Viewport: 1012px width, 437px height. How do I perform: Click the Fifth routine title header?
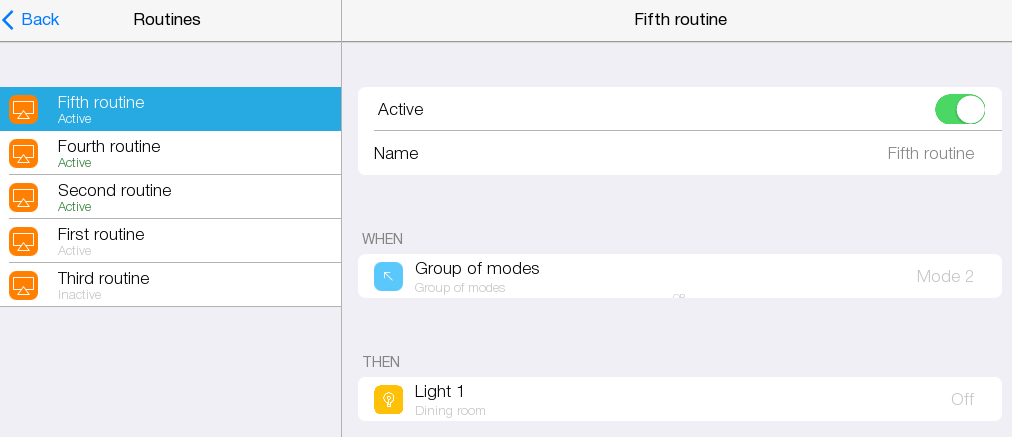[680, 19]
